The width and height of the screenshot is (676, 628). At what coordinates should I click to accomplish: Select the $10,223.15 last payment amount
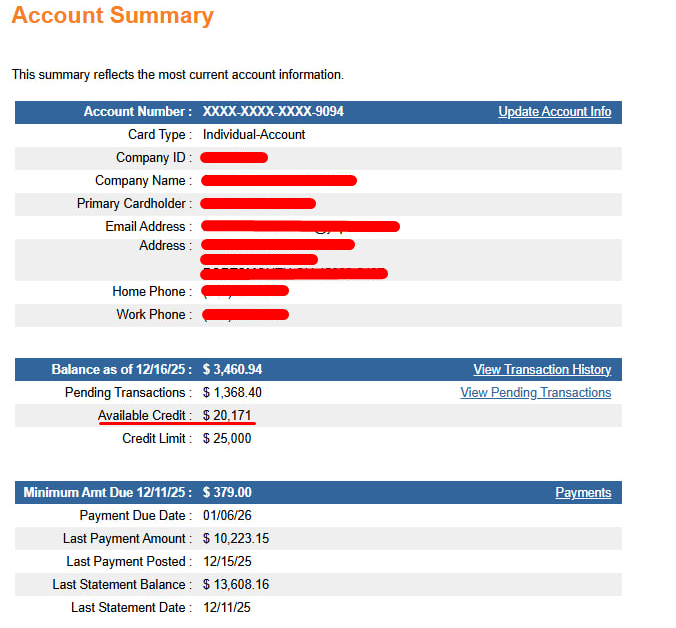pos(235,539)
